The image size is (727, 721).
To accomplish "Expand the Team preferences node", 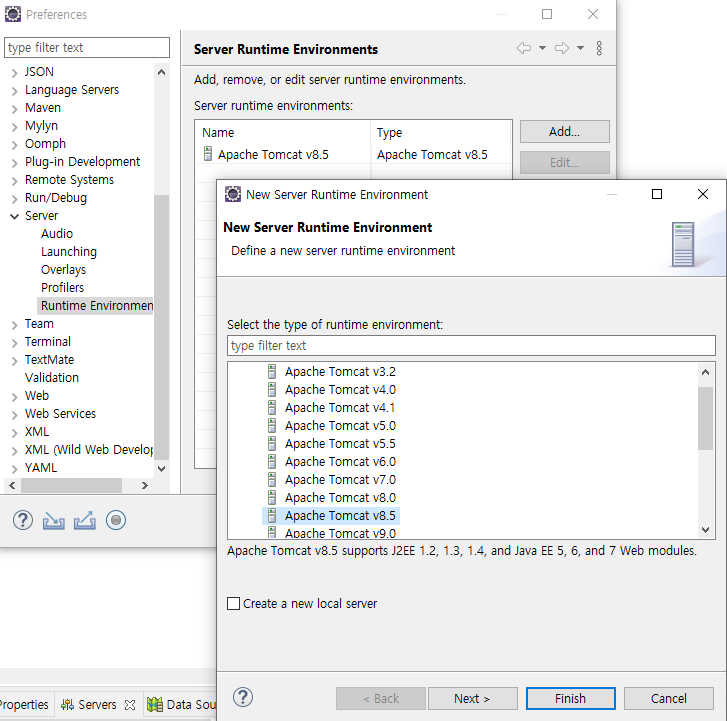I will (x=14, y=325).
